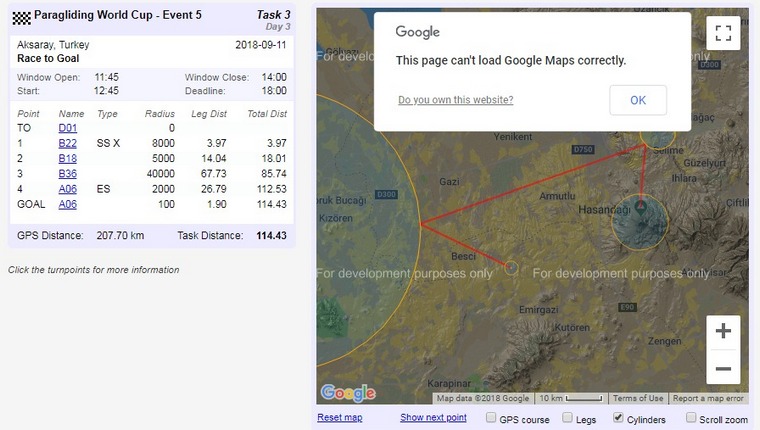Click the checkered flag icon
Image resolution: width=760 pixels, height=430 pixels.
[x=21, y=18]
